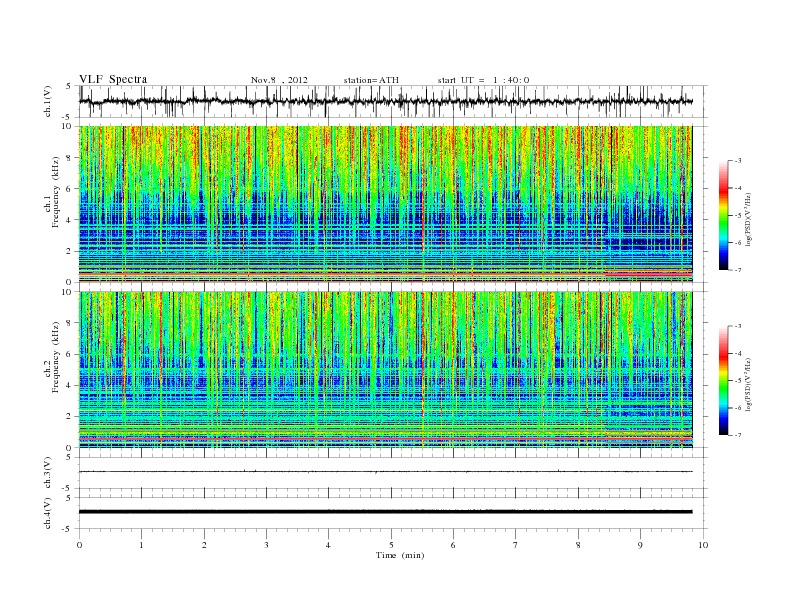Viewport: 792px width, 612px height.
Task: Select the "Time (min)" axis label
Action: coord(400,555)
